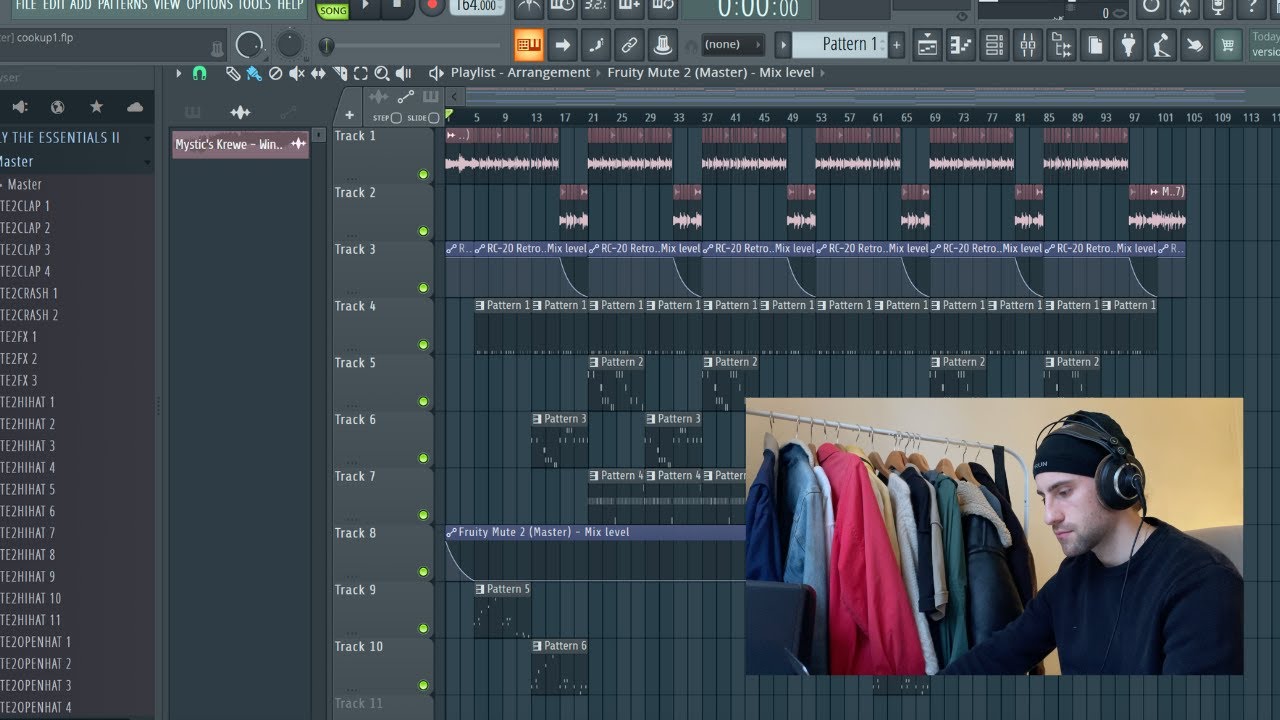Click the typing keyboard to piano icon
Viewport: 1280px width, 720px height.
click(x=529, y=44)
